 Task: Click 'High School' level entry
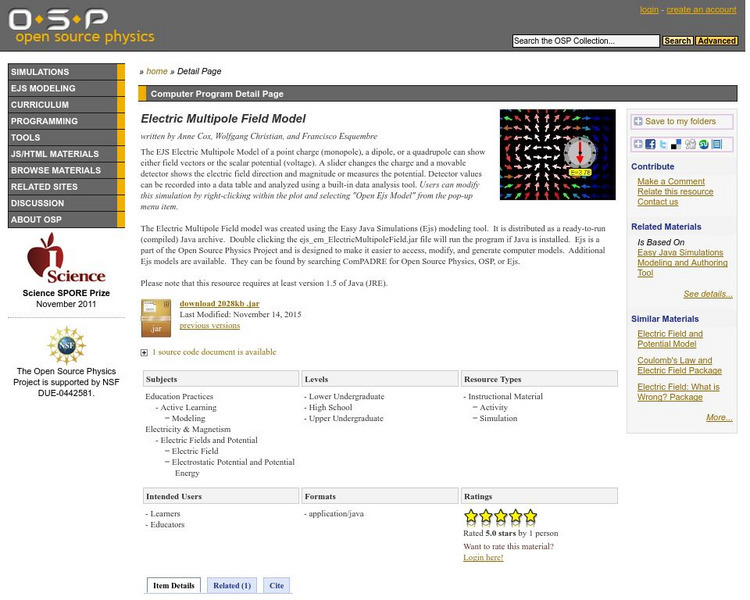point(331,408)
